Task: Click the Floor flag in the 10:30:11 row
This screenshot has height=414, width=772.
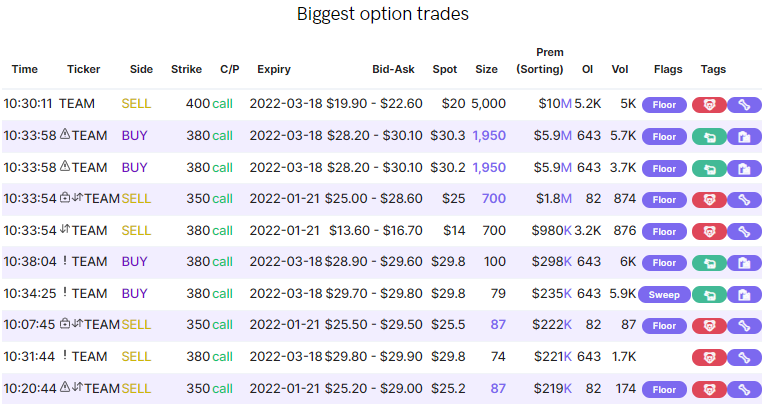Action: (664, 104)
